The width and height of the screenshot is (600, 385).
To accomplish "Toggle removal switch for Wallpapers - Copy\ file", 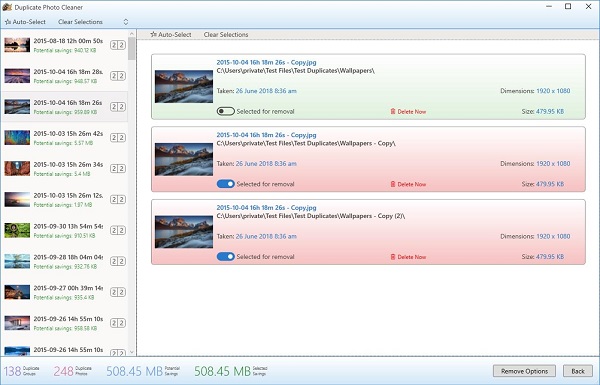I will 225,184.
